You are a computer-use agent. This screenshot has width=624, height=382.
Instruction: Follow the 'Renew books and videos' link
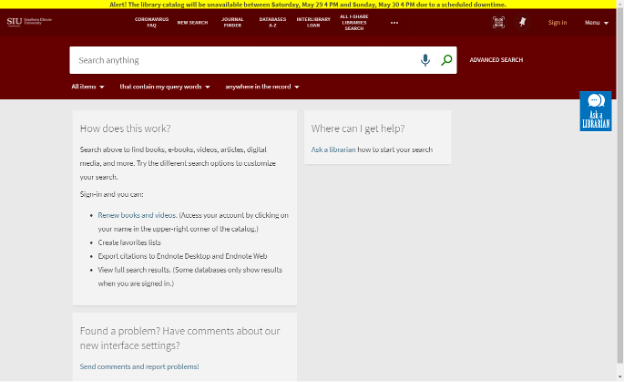[137, 215]
